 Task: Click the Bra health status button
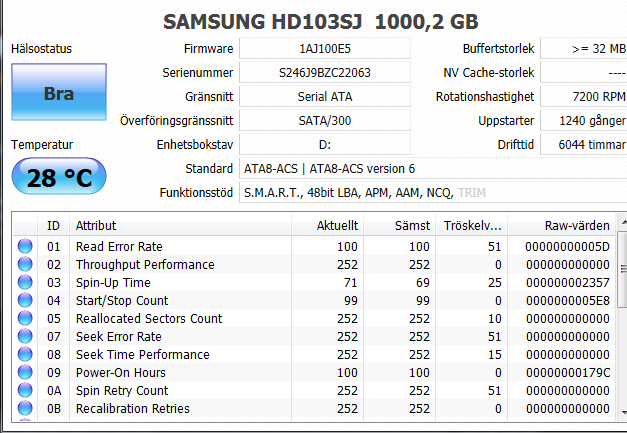point(59,94)
